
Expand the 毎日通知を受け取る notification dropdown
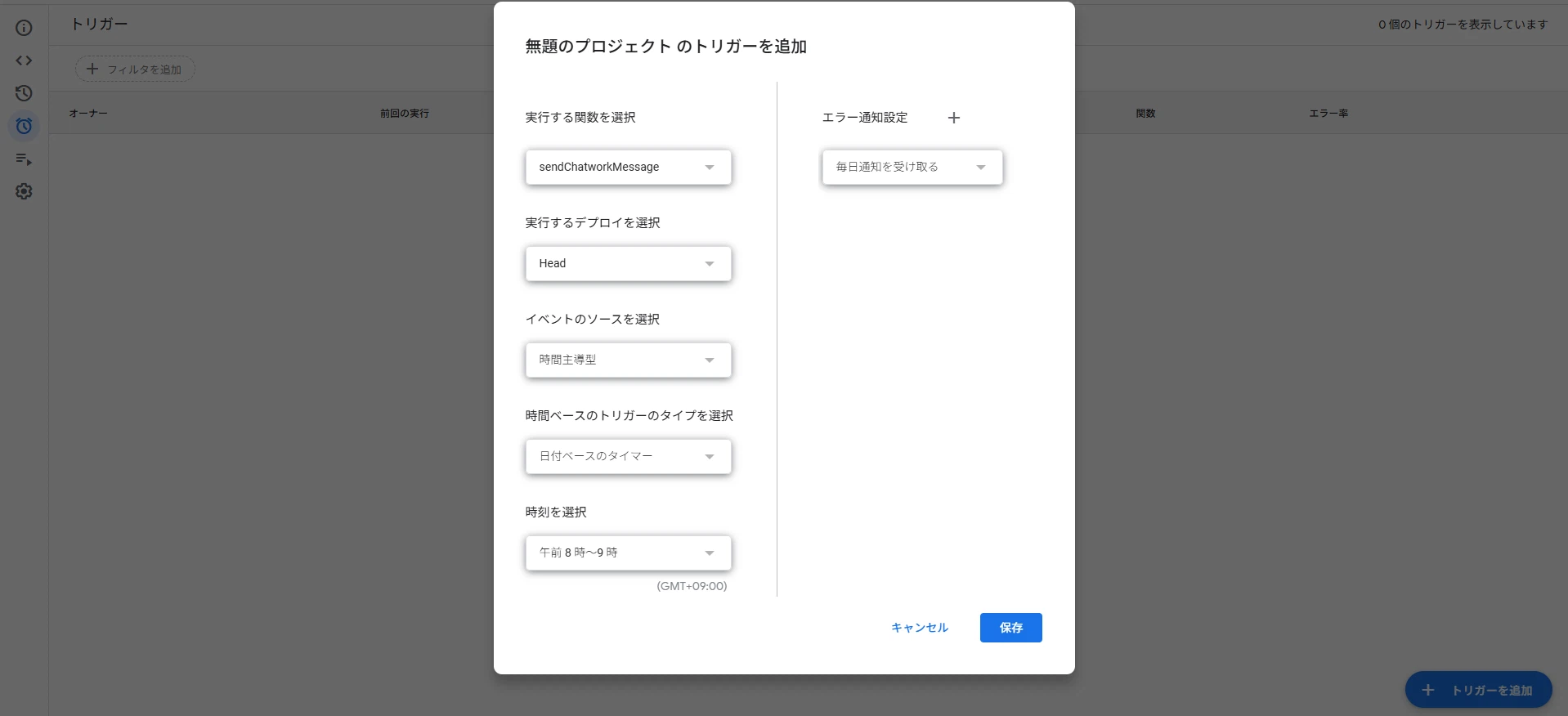(912, 167)
